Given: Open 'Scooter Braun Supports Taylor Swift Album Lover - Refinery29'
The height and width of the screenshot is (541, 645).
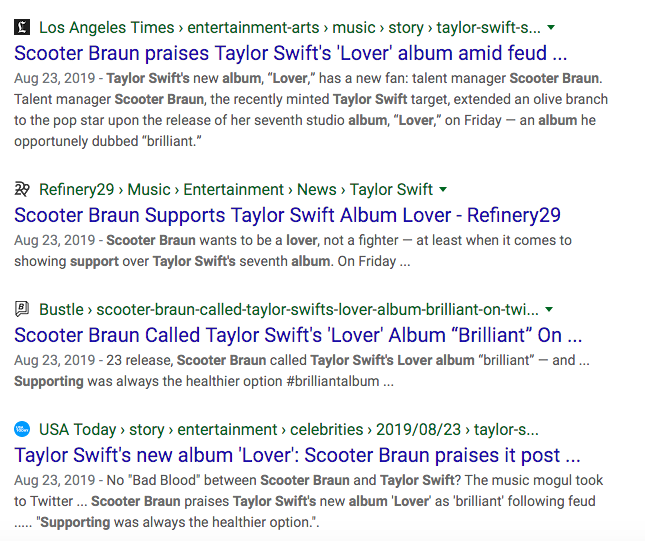Looking at the screenshot, I should pyautogui.click(x=287, y=215).
